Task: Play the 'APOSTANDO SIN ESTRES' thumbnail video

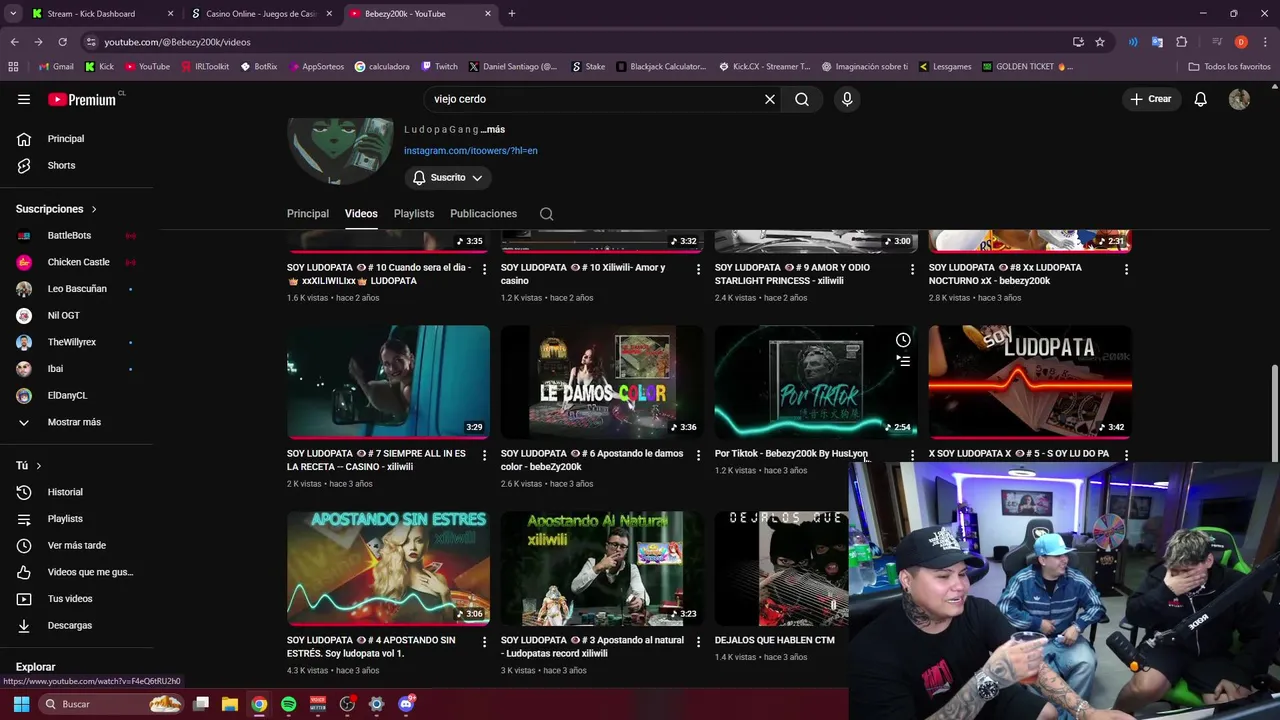Action: pyautogui.click(x=388, y=568)
